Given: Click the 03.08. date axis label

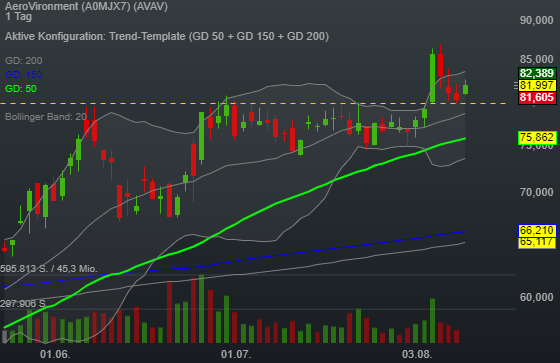Looking at the screenshot, I should click(x=417, y=354).
